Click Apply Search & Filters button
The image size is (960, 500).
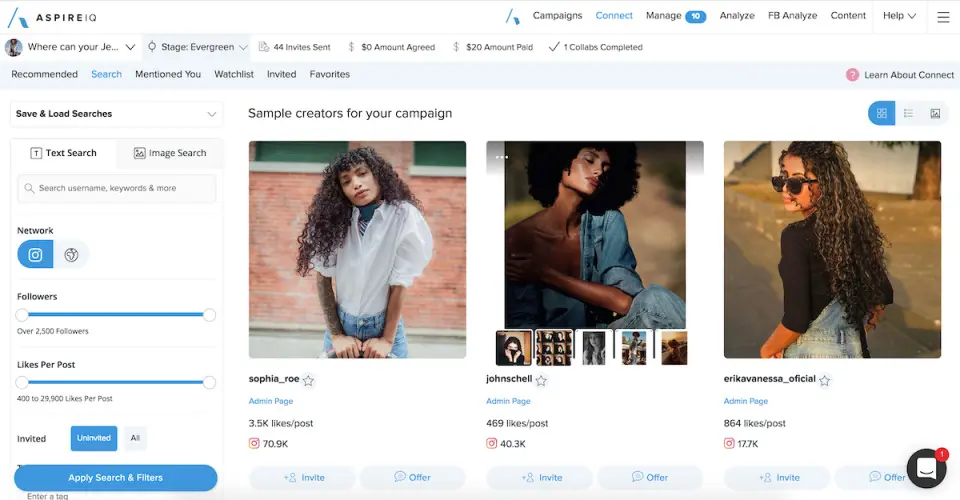click(x=116, y=478)
